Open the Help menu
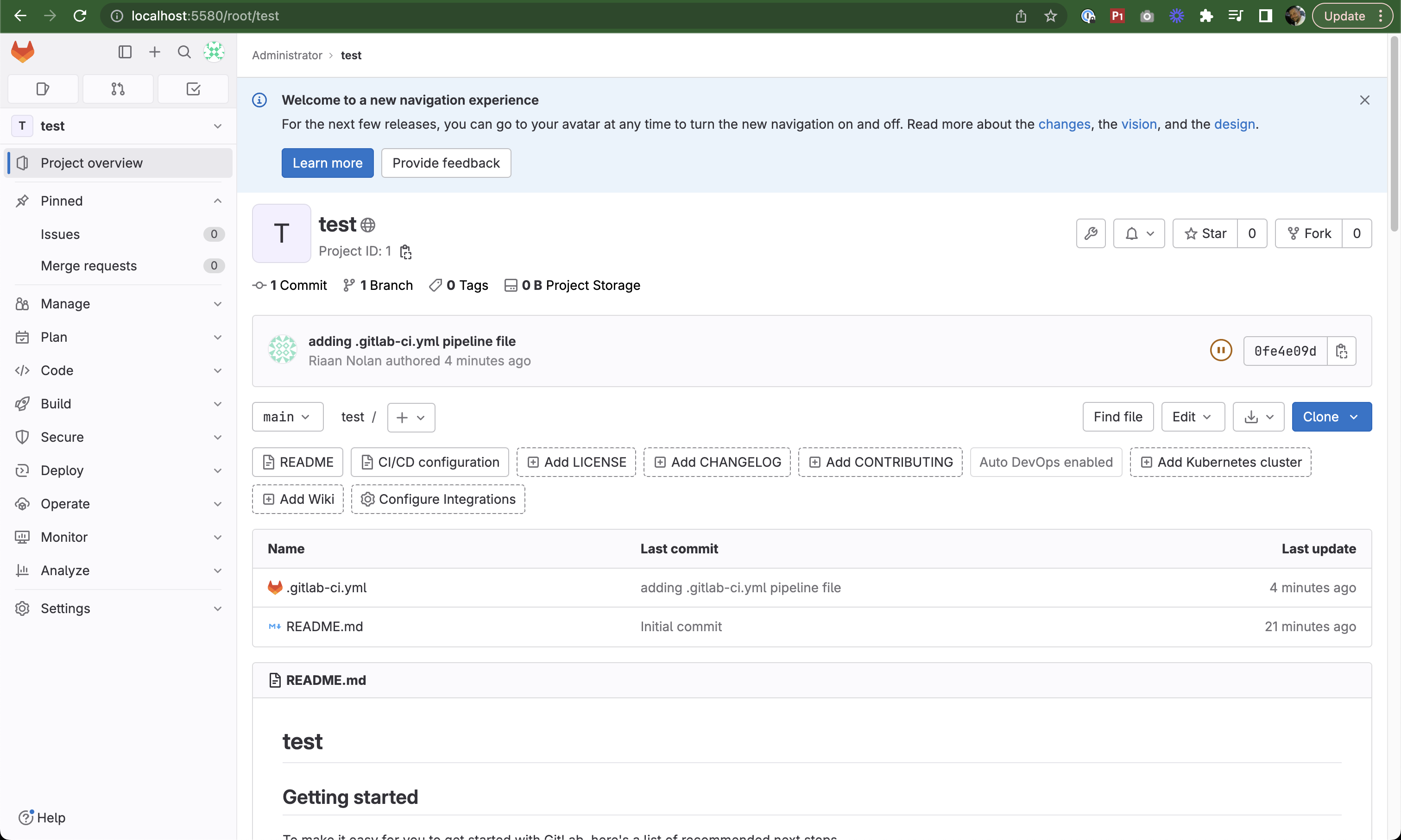Image resolution: width=1401 pixels, height=840 pixels. pos(42,818)
